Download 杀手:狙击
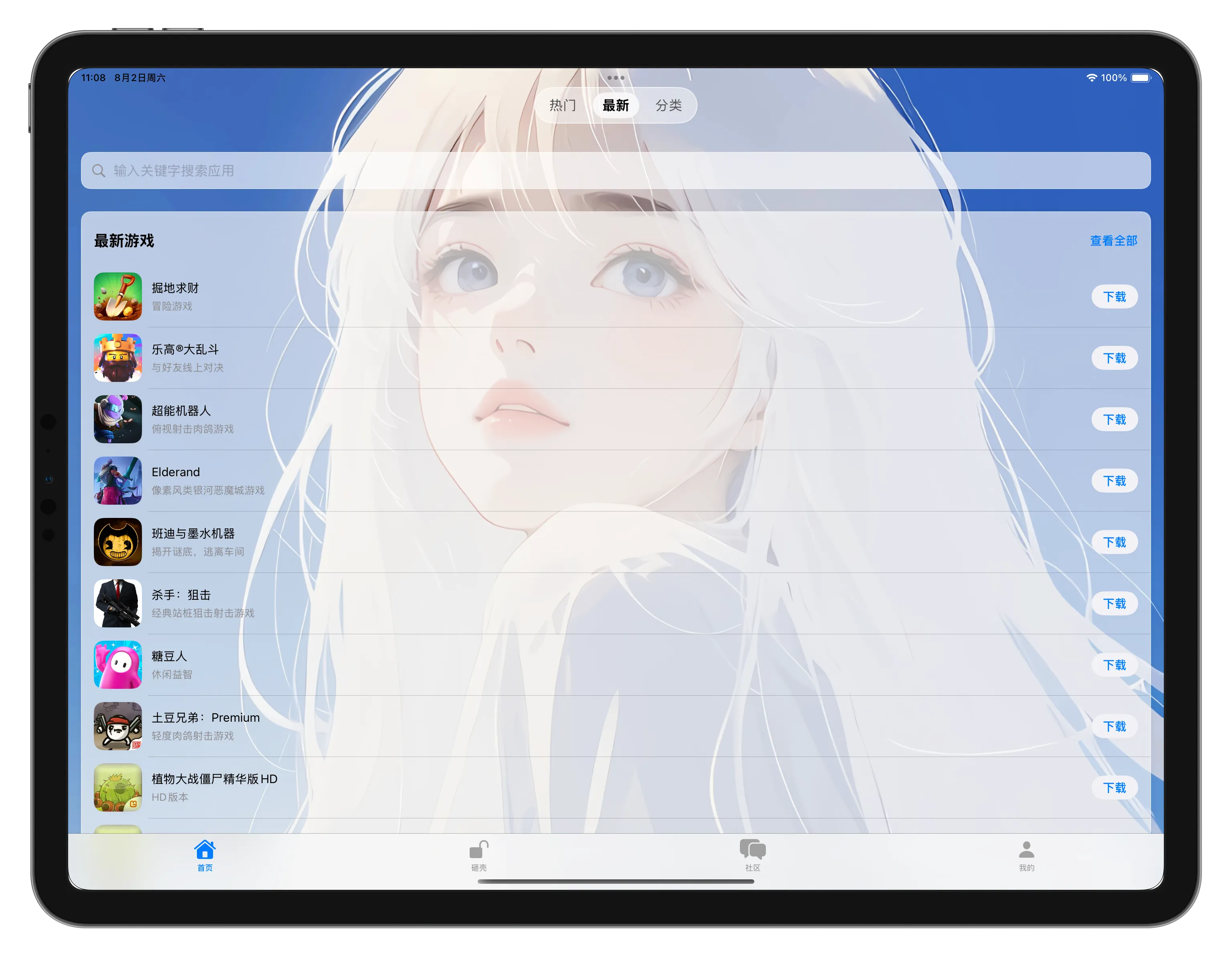Viewport: 1232px width, 958px height. click(1114, 604)
